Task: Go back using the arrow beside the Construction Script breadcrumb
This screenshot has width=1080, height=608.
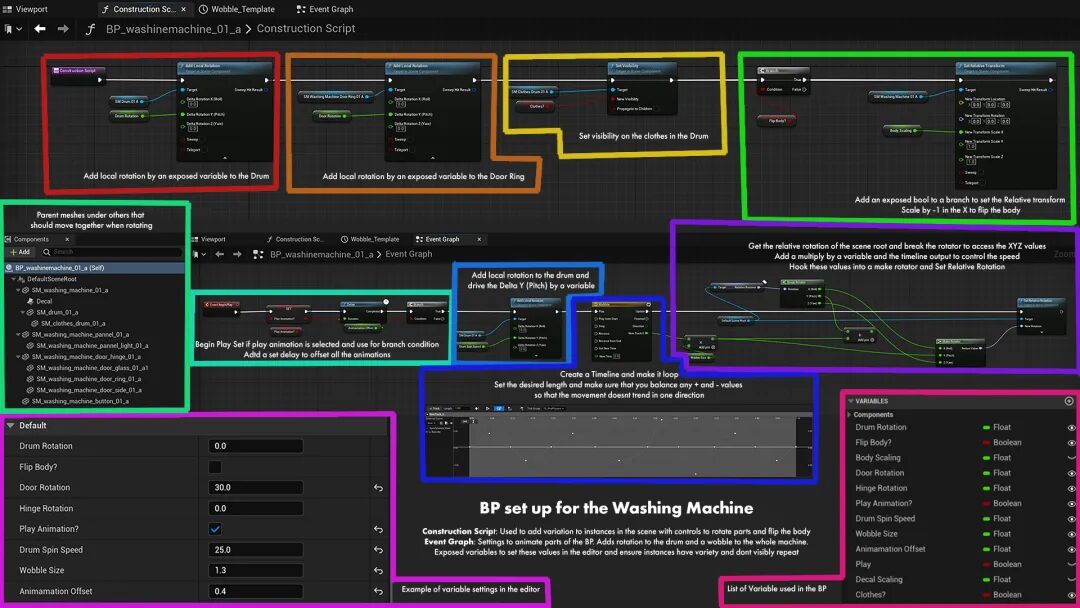Action: 40,29
